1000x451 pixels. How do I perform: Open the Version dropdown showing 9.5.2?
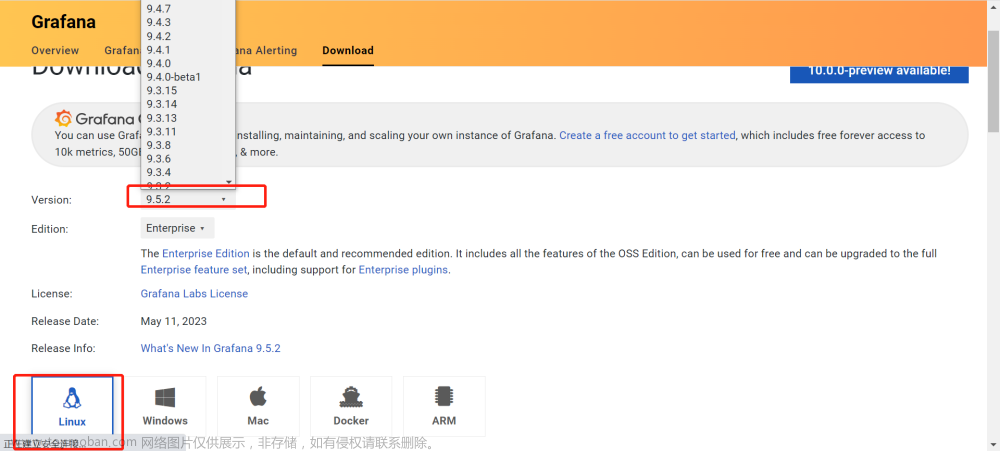188,199
